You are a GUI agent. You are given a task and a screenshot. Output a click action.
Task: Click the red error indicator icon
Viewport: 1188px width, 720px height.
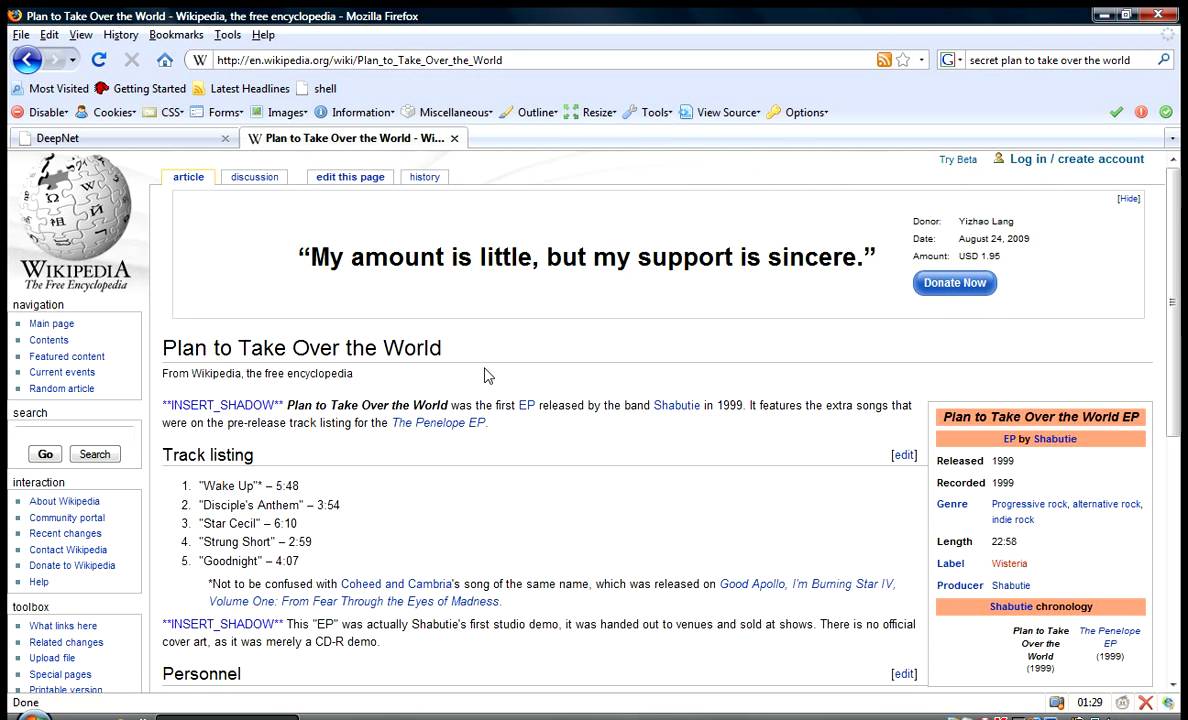click(1141, 112)
